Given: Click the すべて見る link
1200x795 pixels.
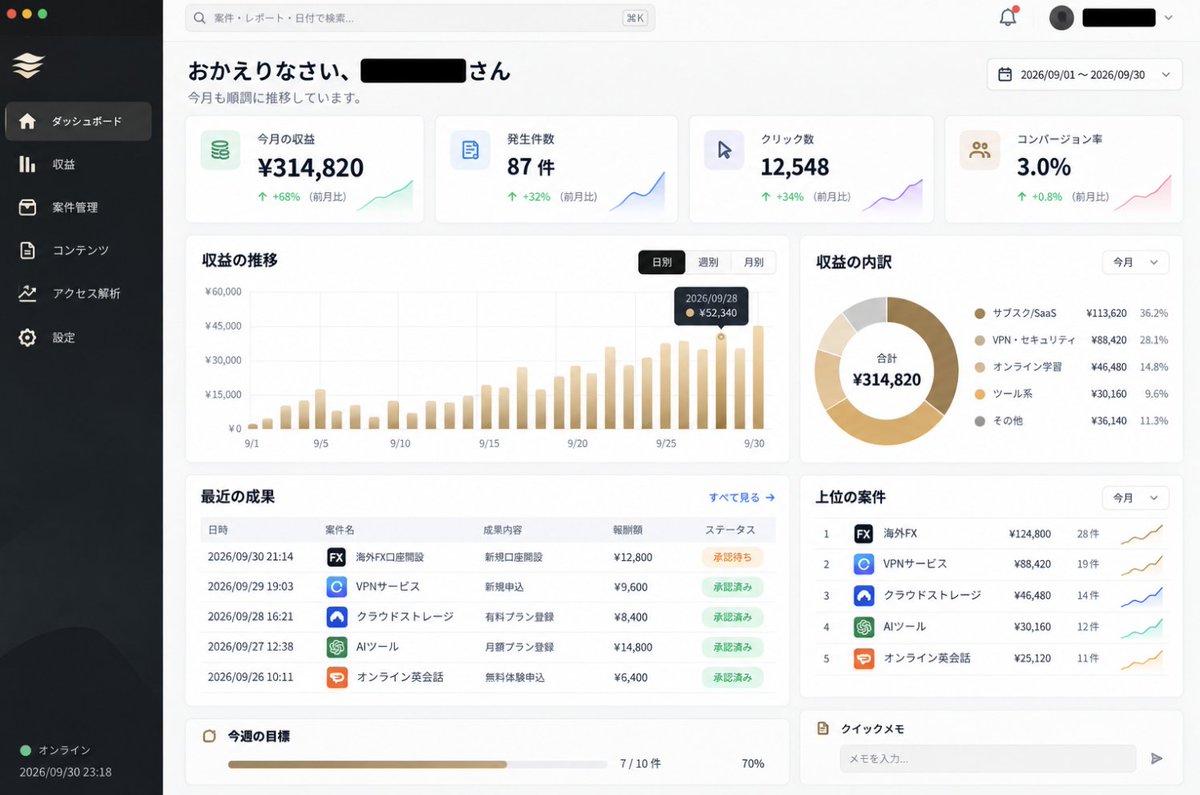Looking at the screenshot, I should 742,497.
